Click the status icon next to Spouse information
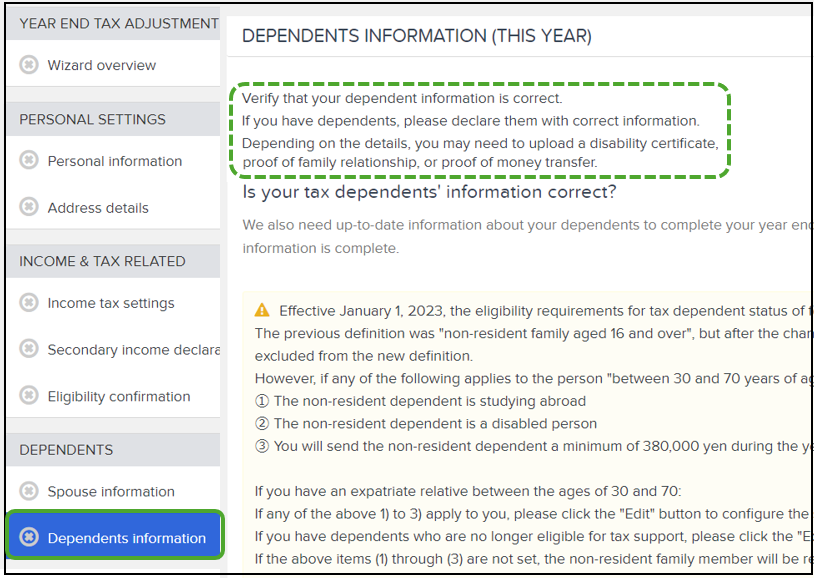 pos(29,491)
